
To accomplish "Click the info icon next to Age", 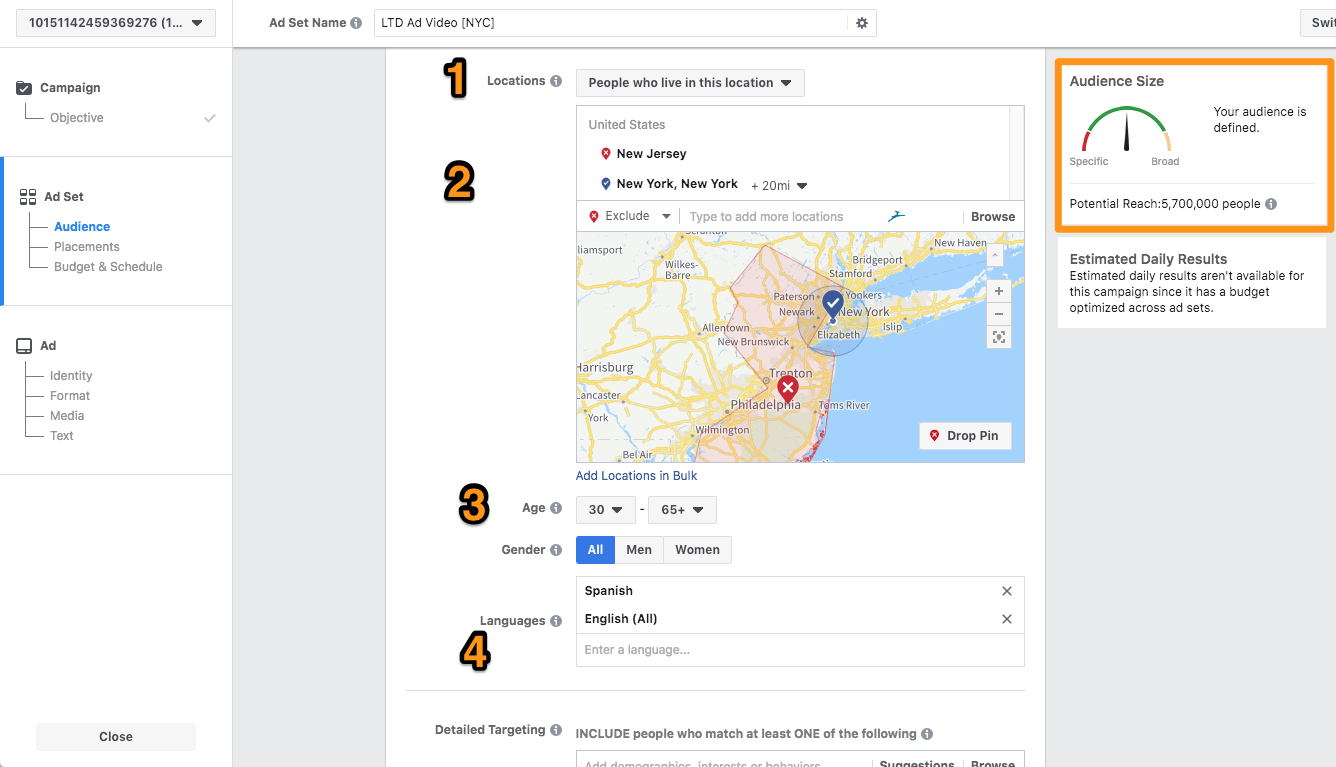I will tap(556, 508).
